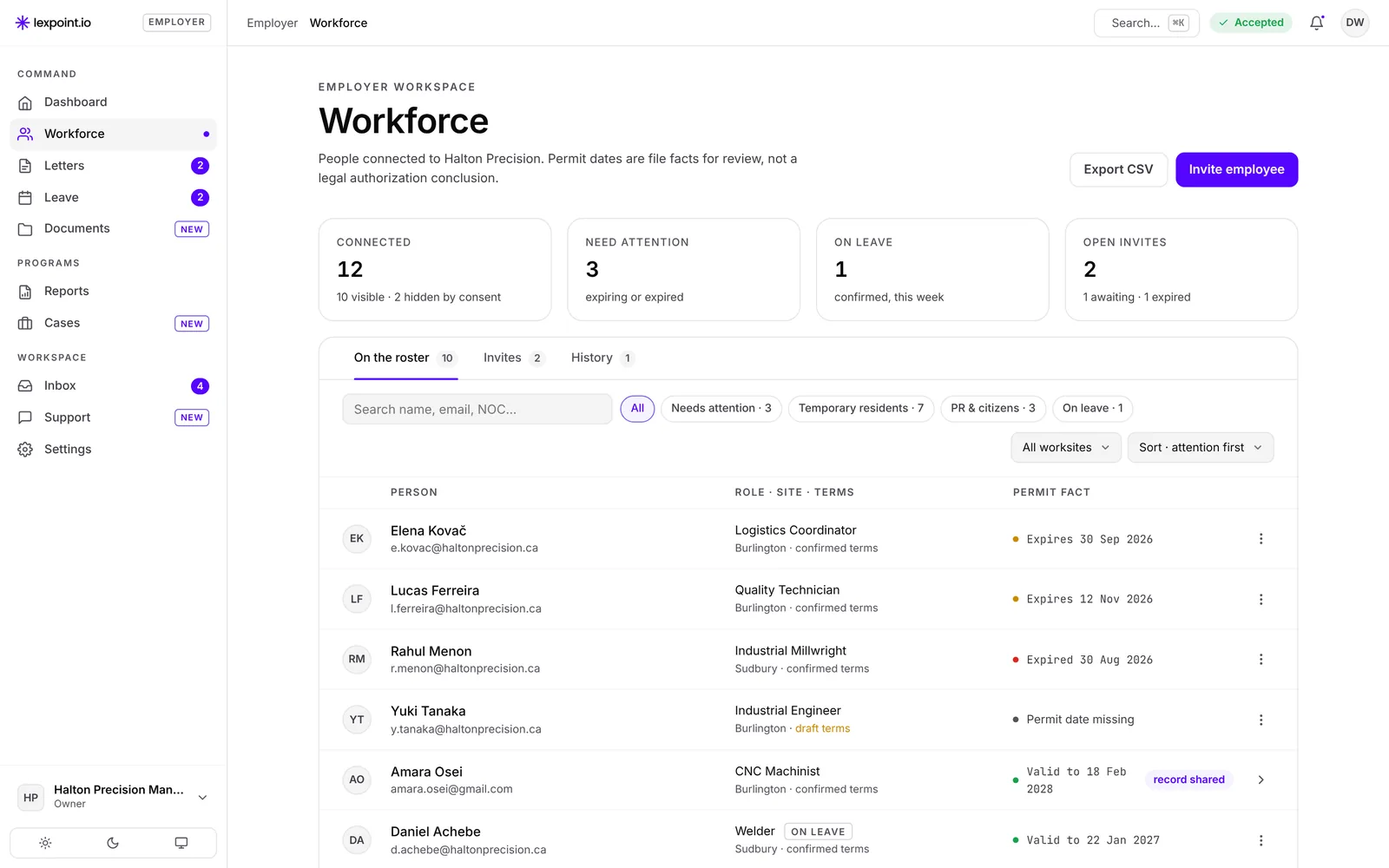Open Documents in the sidebar
Image resolution: width=1389 pixels, height=868 pixels.
(113, 229)
